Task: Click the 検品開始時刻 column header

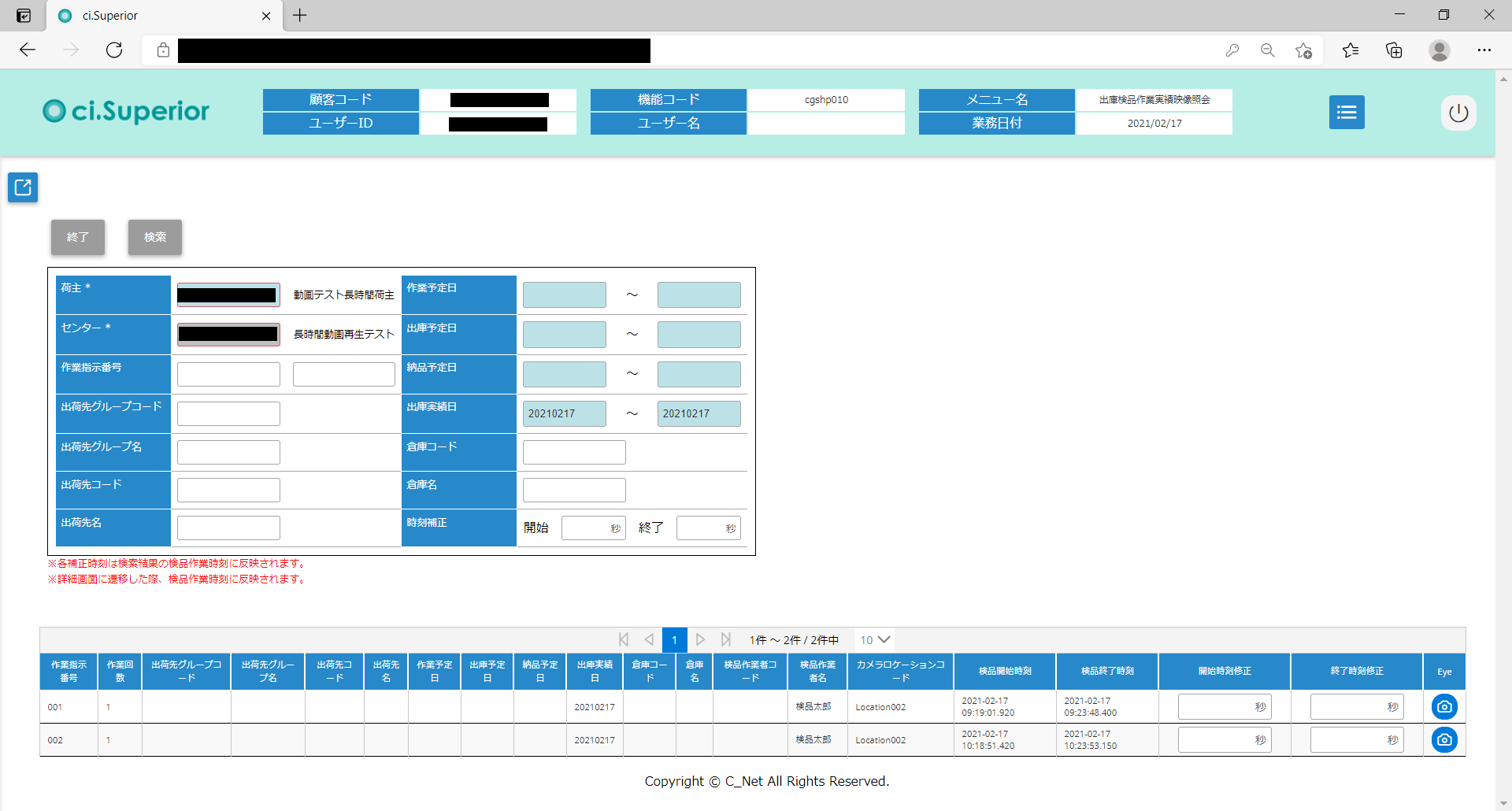Action: point(1005,672)
